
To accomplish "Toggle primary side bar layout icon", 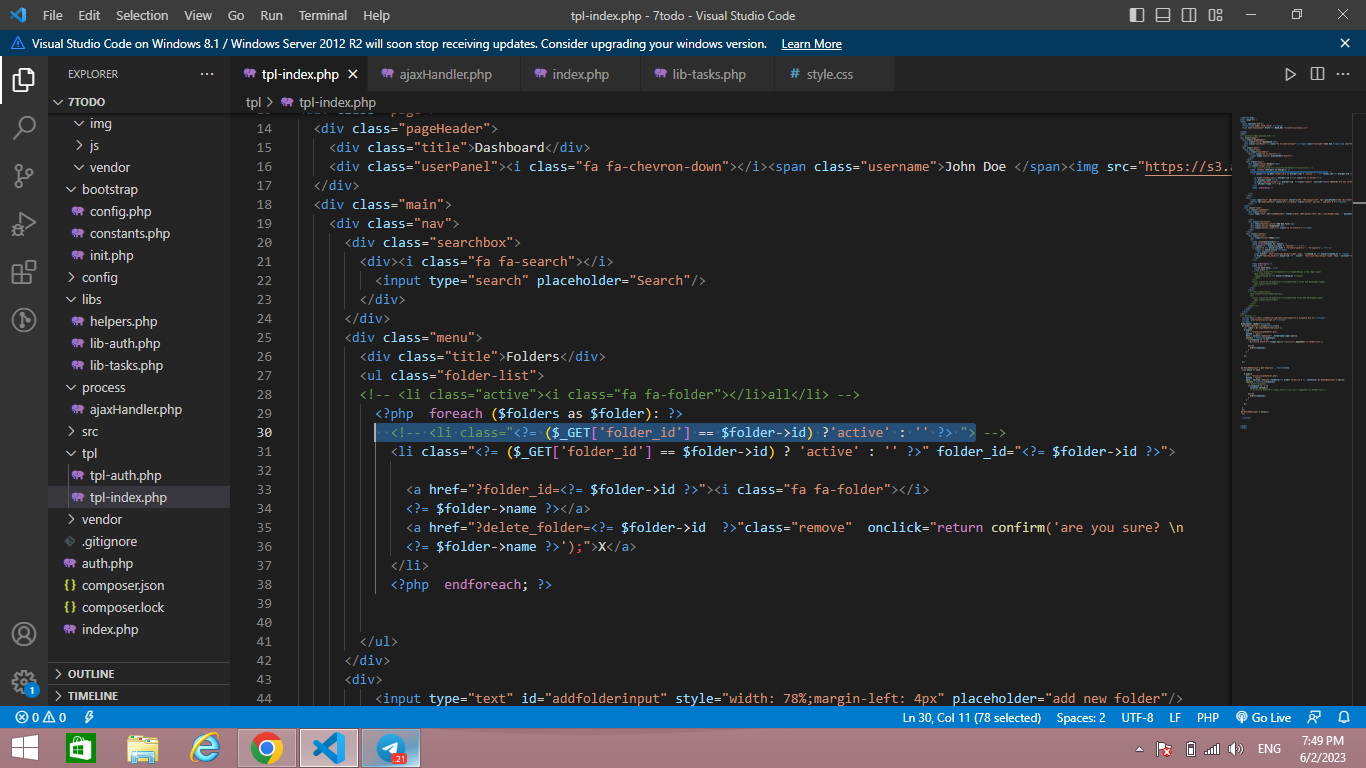I will [1137, 15].
